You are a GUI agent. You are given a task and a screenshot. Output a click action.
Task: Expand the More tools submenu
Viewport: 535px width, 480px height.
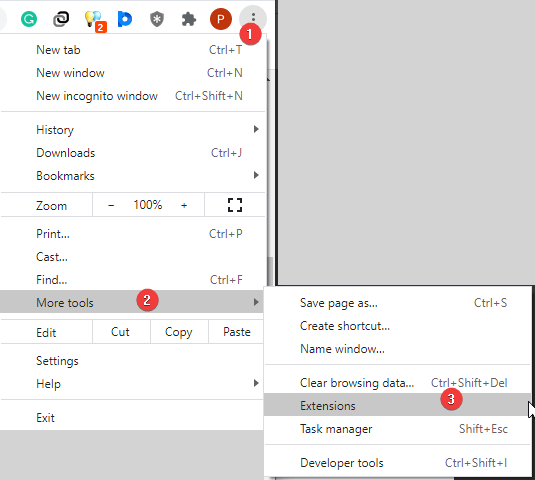[x=132, y=302]
